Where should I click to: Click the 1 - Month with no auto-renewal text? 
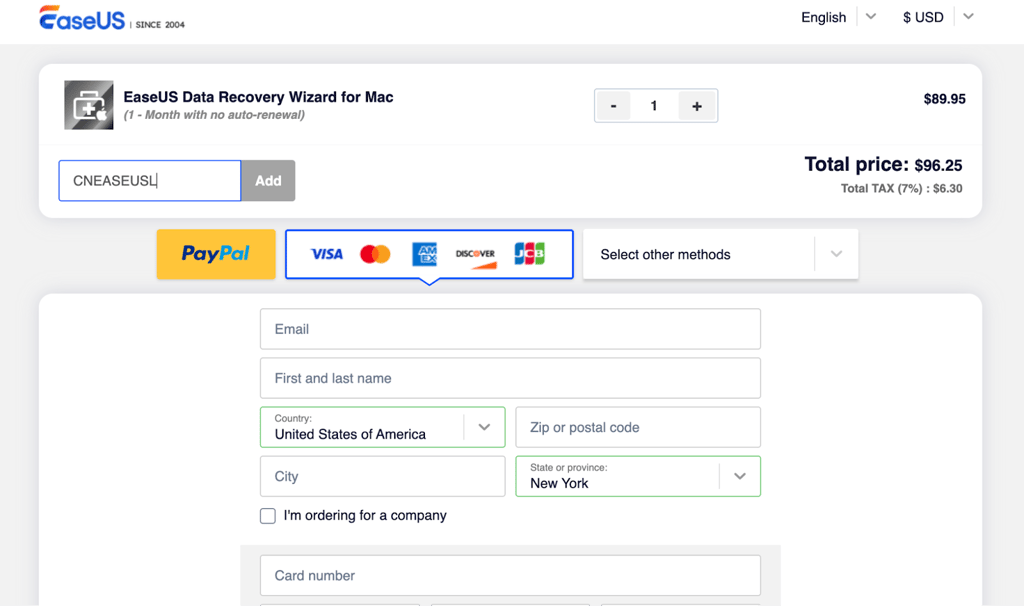[x=214, y=115]
